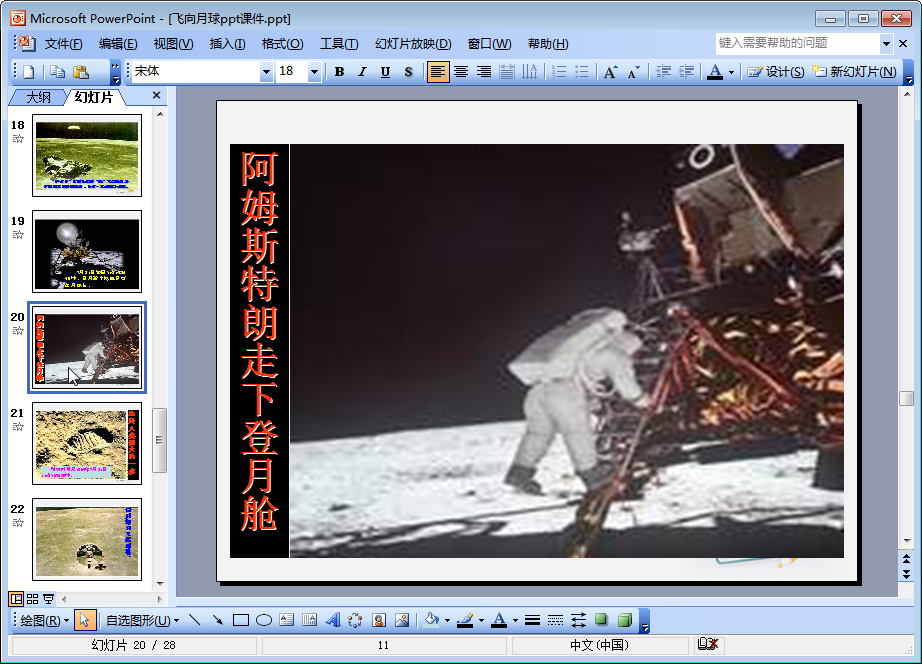Image resolution: width=922 pixels, height=664 pixels.
Task: Open the 文件 menu
Action: coord(64,44)
